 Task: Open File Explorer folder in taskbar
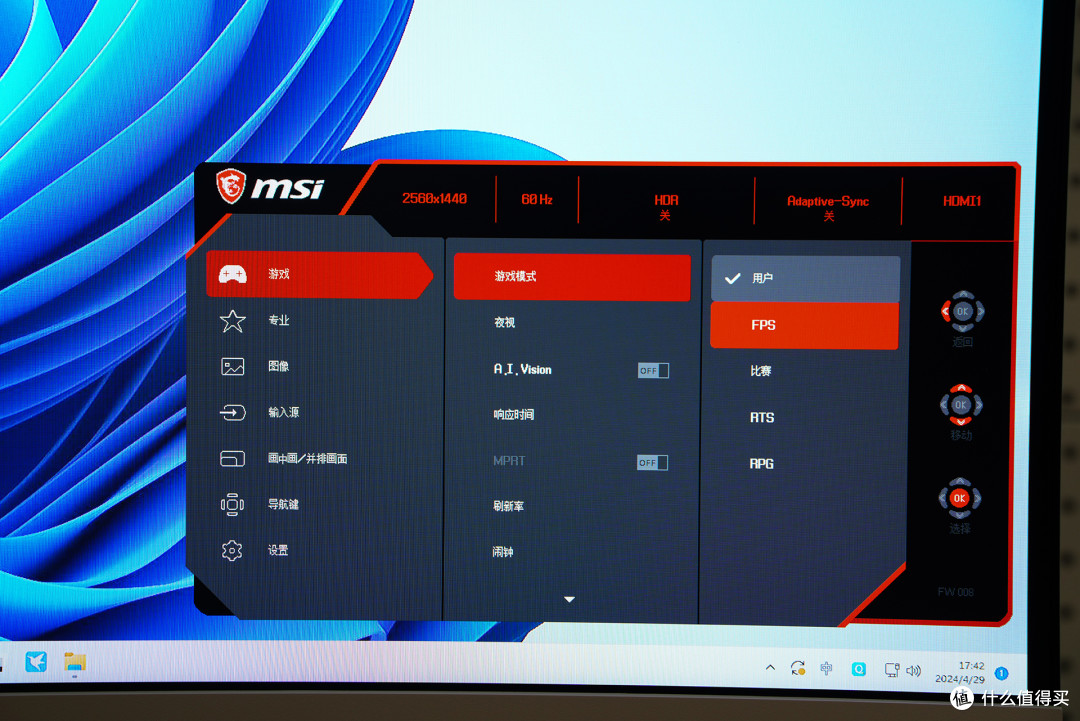point(74,662)
